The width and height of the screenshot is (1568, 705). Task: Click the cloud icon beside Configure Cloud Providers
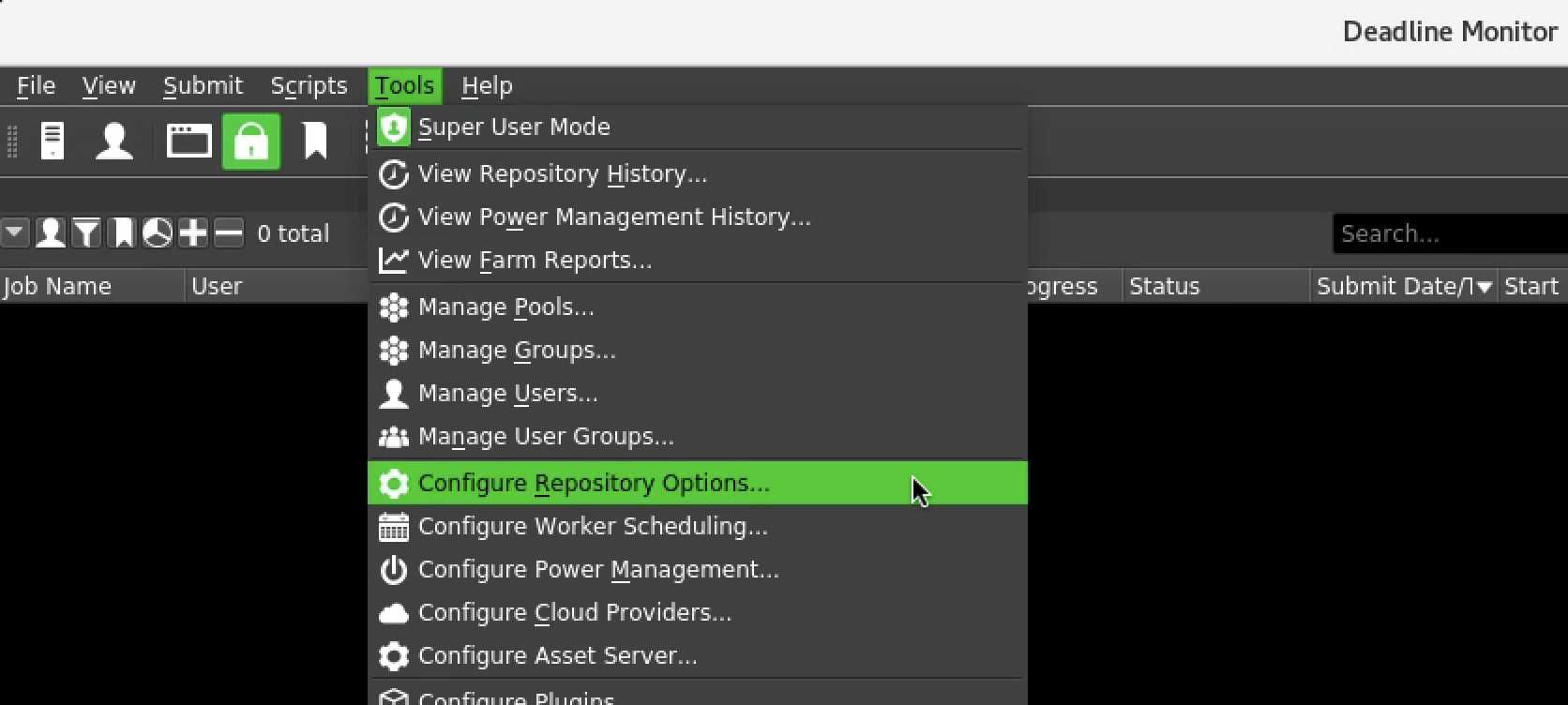pyautogui.click(x=394, y=613)
